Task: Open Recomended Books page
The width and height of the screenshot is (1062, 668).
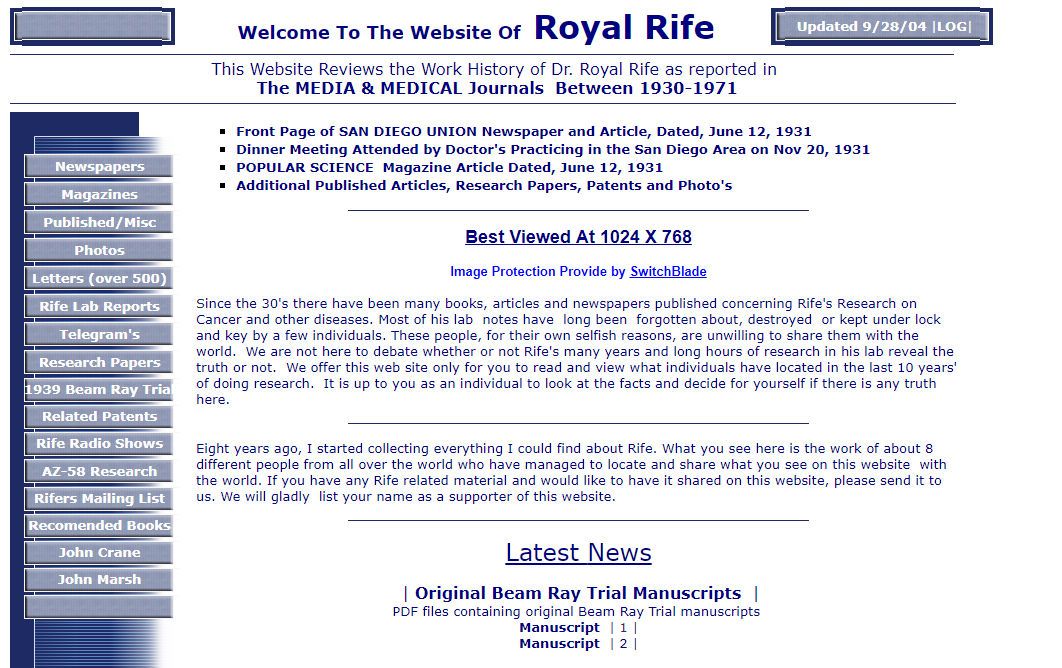Action: click(x=99, y=526)
